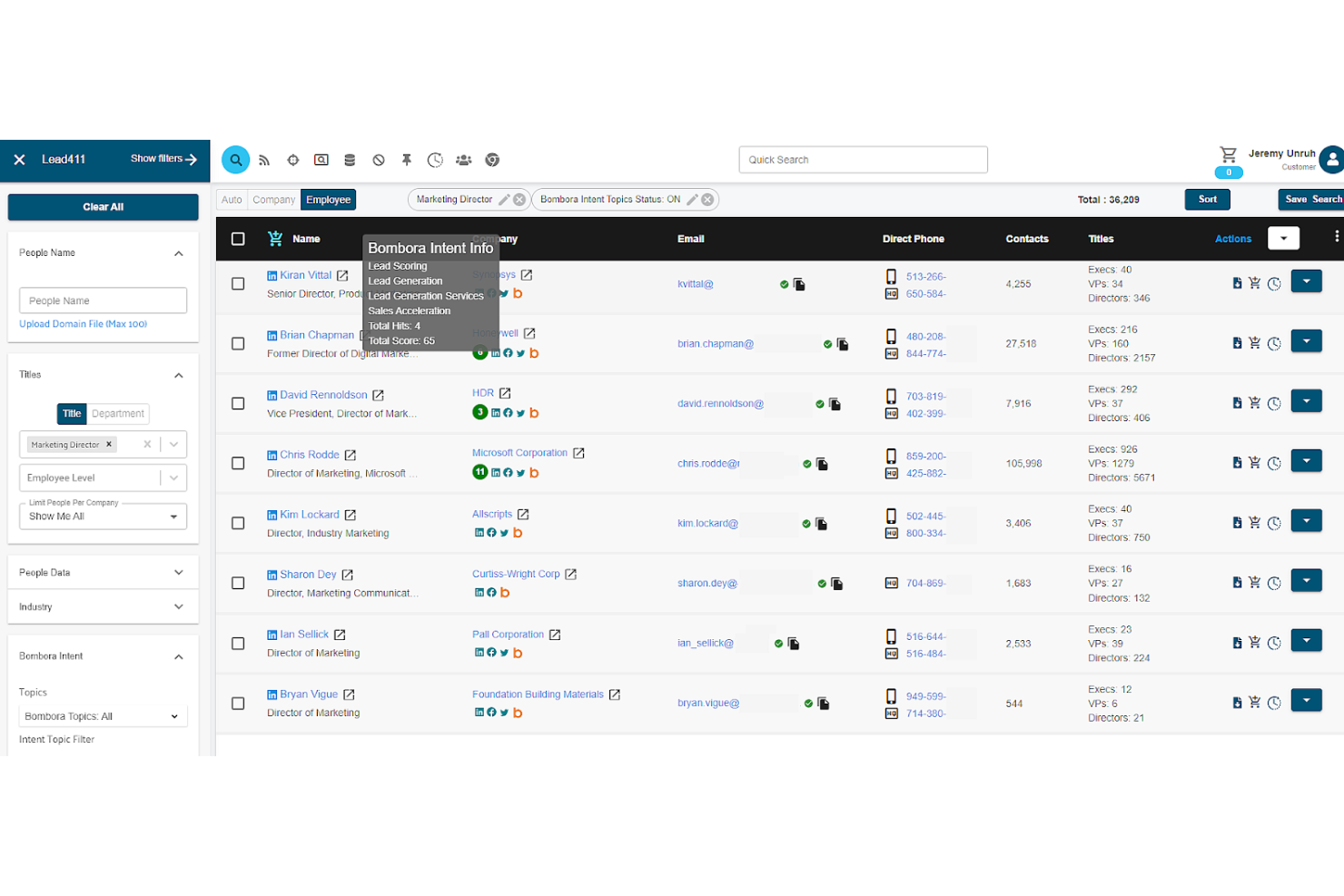Click Show filters arrow link
This screenshot has height=896, width=1344.
[x=163, y=159]
